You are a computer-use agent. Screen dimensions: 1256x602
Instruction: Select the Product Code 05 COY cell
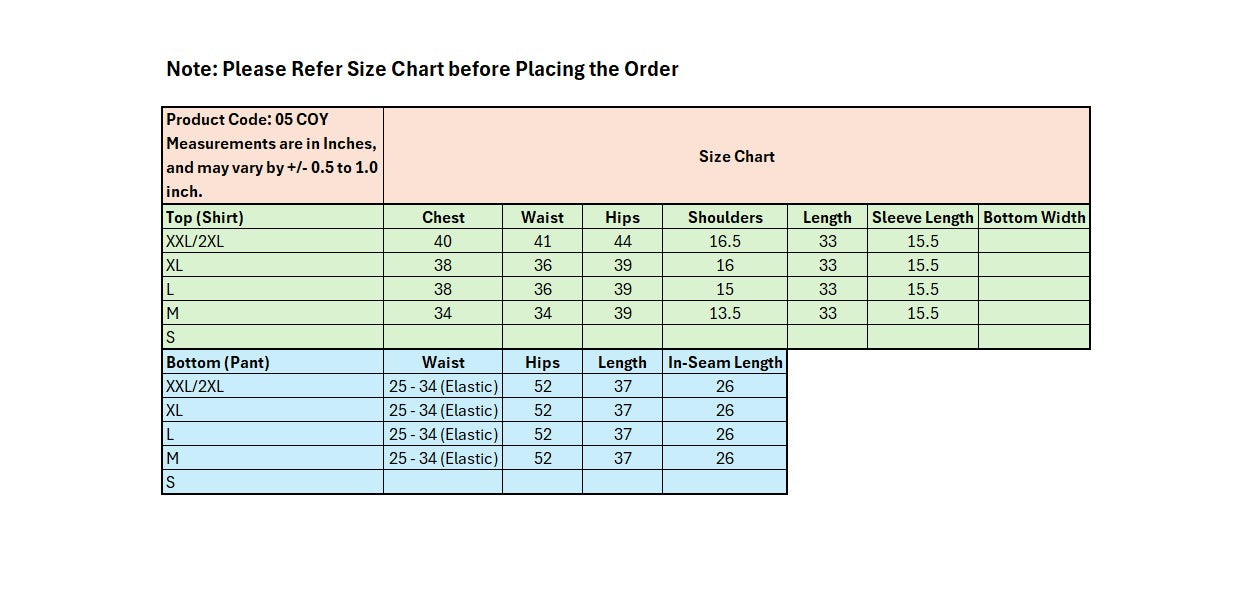coord(272,155)
